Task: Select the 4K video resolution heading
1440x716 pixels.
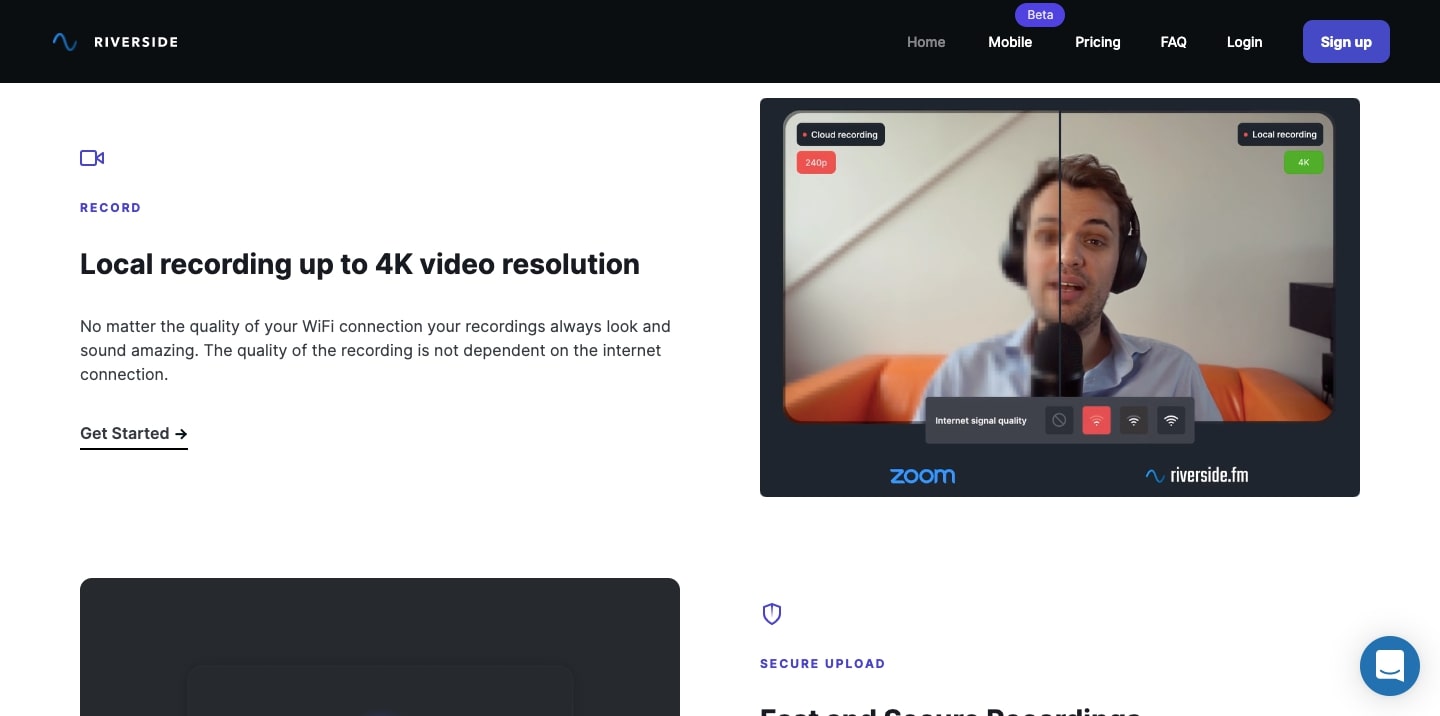Action: click(x=360, y=264)
